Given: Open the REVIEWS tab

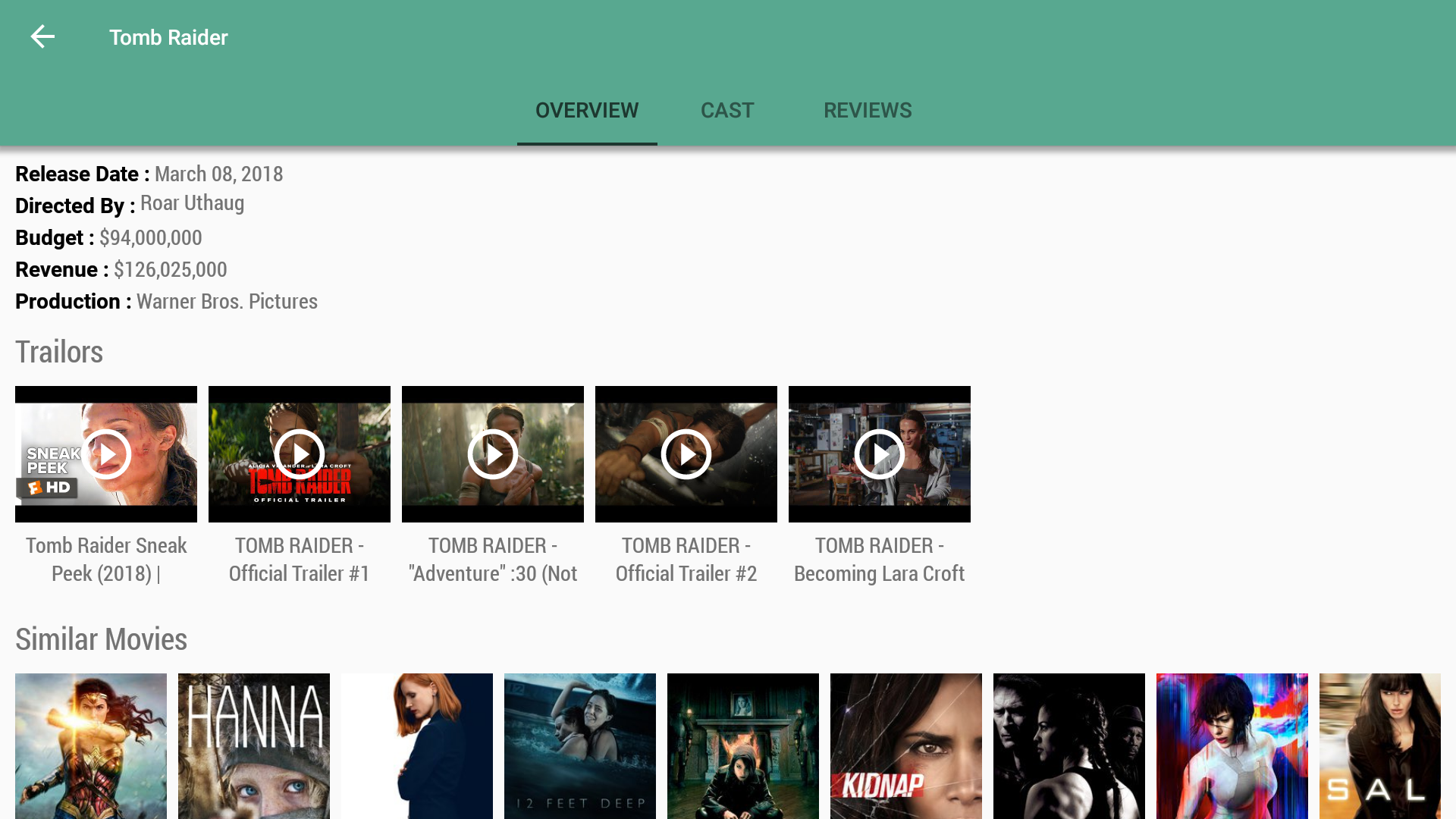Looking at the screenshot, I should coord(868,110).
